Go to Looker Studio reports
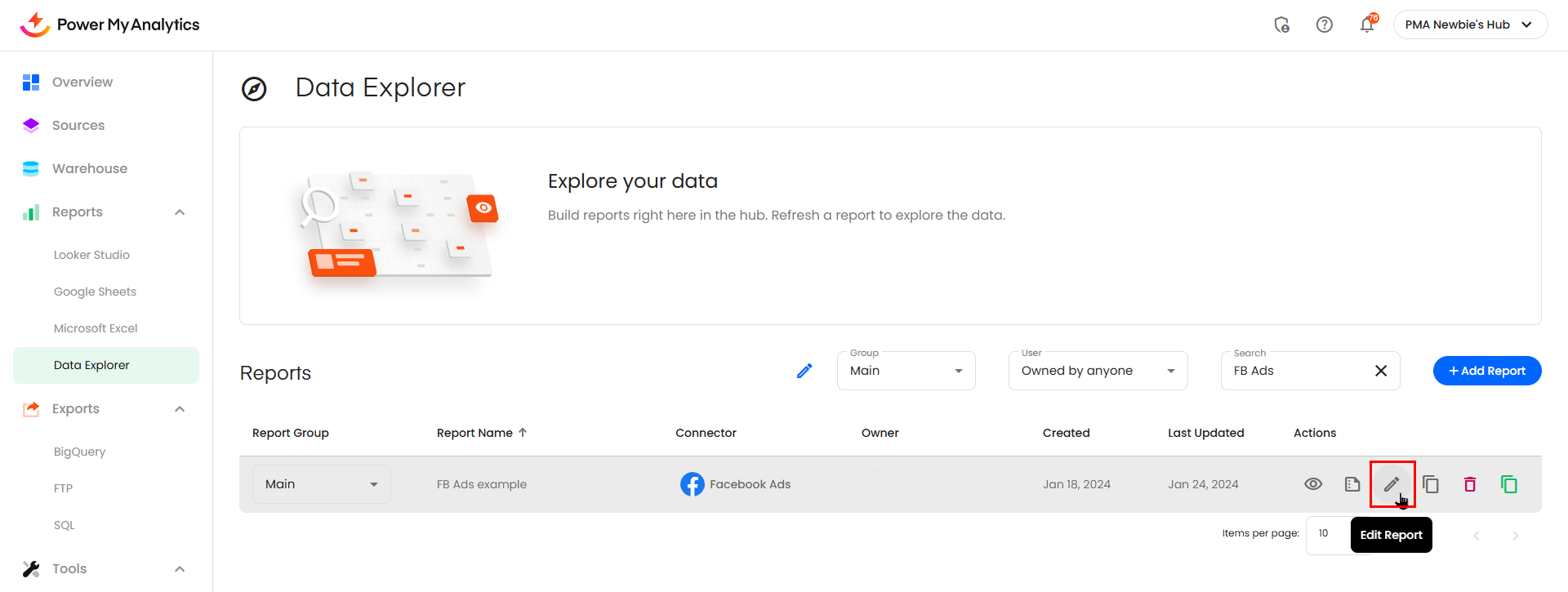This screenshot has width=1568, height=592. click(91, 255)
